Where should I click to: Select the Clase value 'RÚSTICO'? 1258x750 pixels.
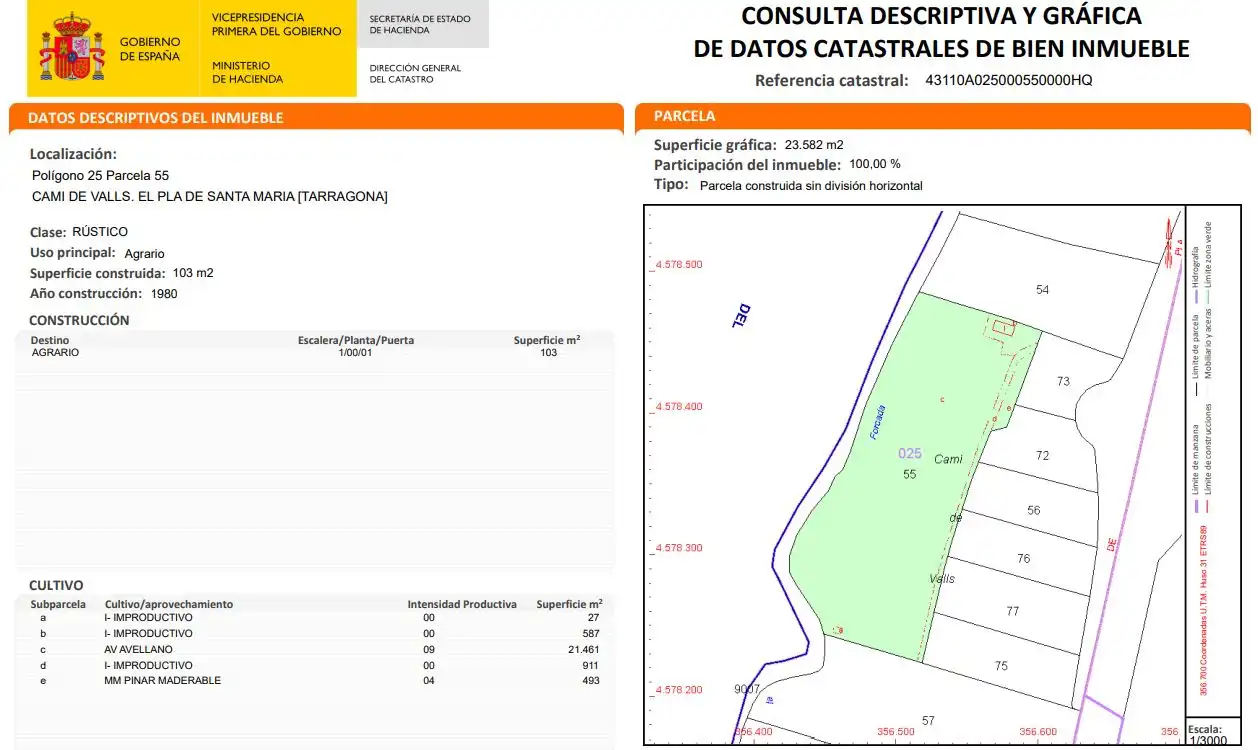point(100,232)
